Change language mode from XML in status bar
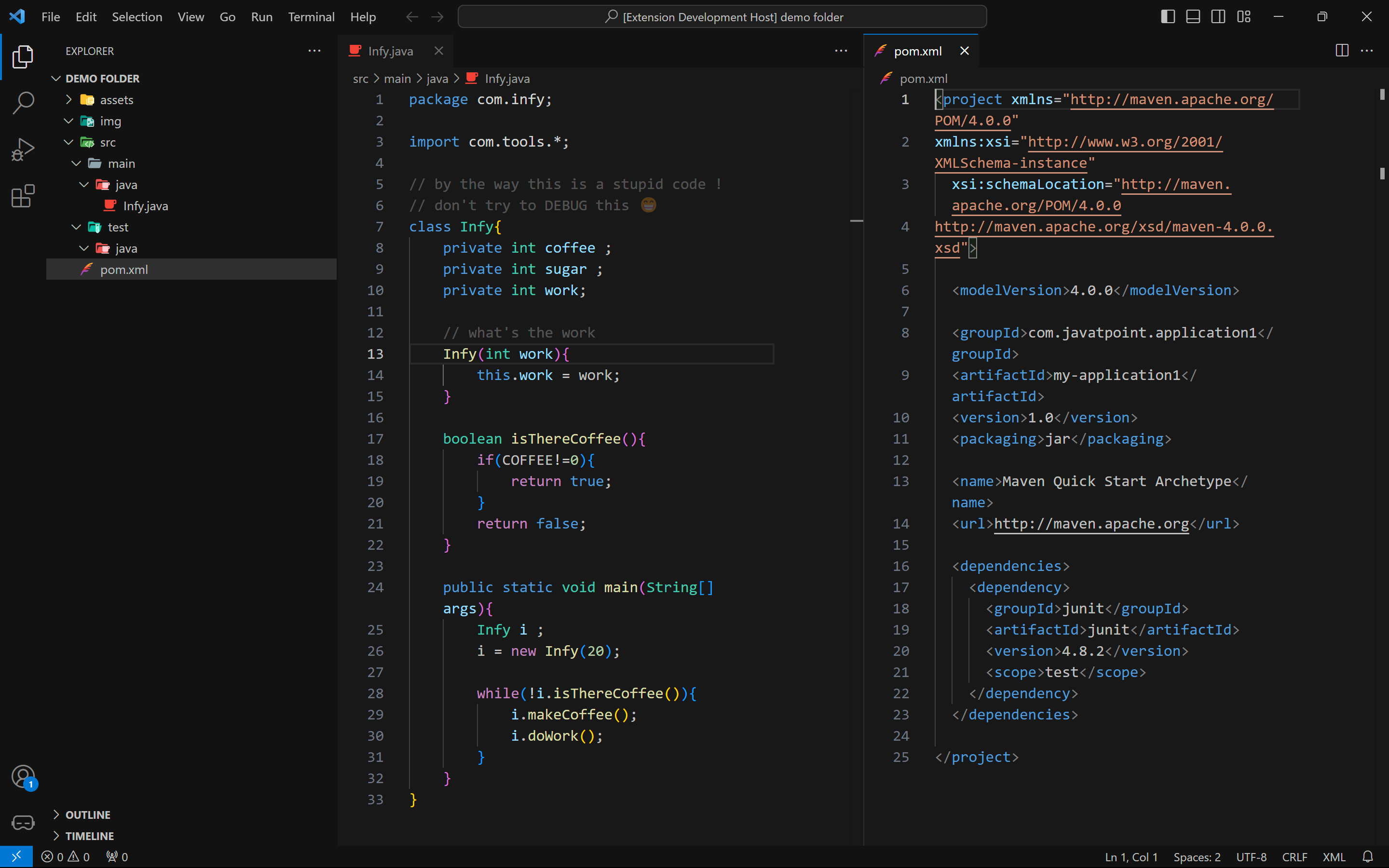Image resolution: width=1389 pixels, height=868 pixels. tap(1334, 856)
